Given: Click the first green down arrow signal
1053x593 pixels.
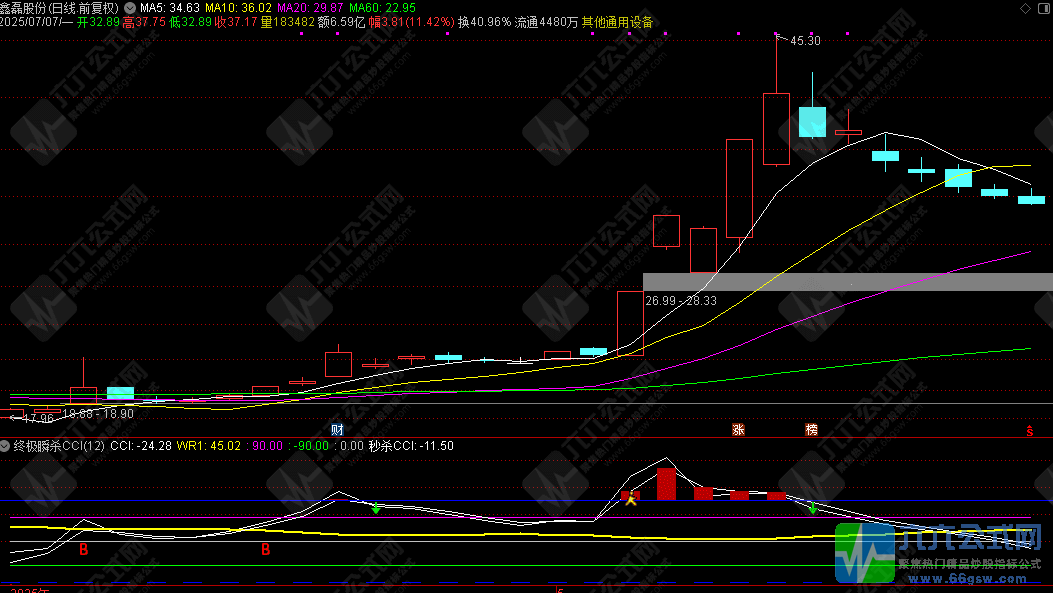Looking at the screenshot, I should [x=376, y=509].
